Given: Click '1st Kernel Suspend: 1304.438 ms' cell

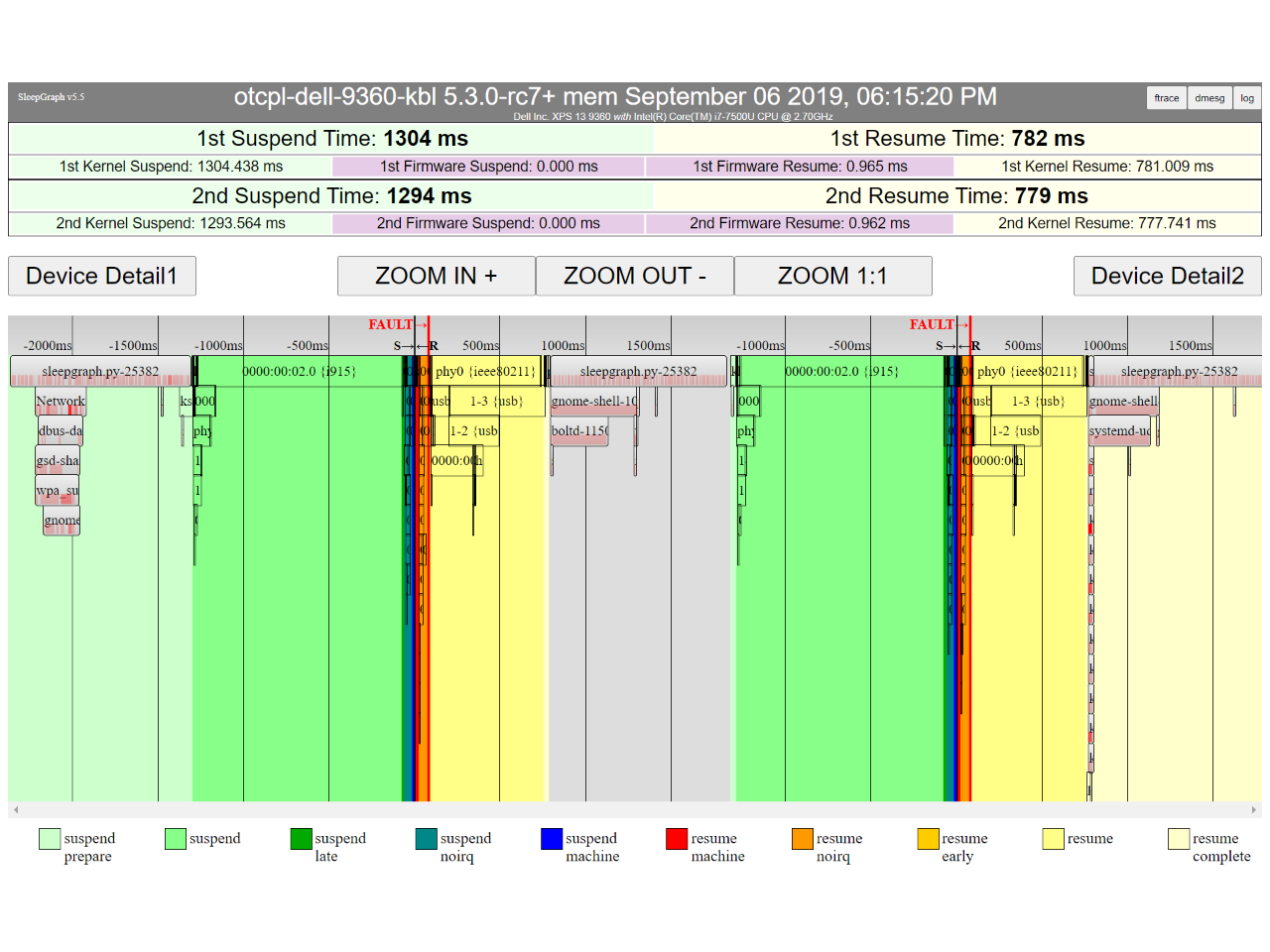Looking at the screenshot, I should click(171, 167).
